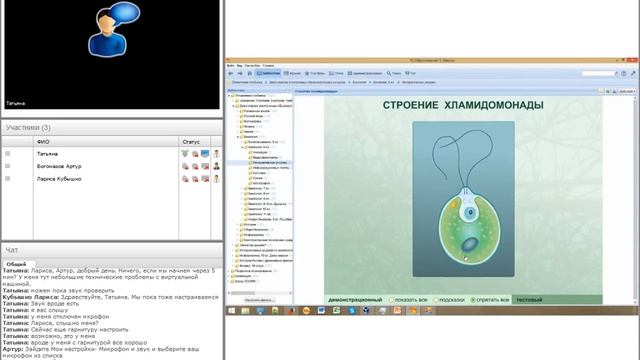Click the tree panel horizontal scrollbar

[x=260, y=293]
